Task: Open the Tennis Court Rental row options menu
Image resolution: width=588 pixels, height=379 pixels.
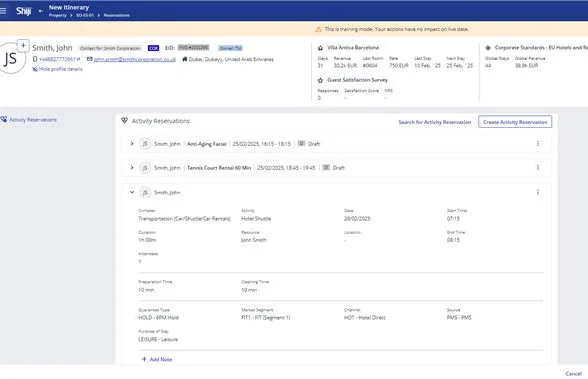Action: tap(538, 167)
